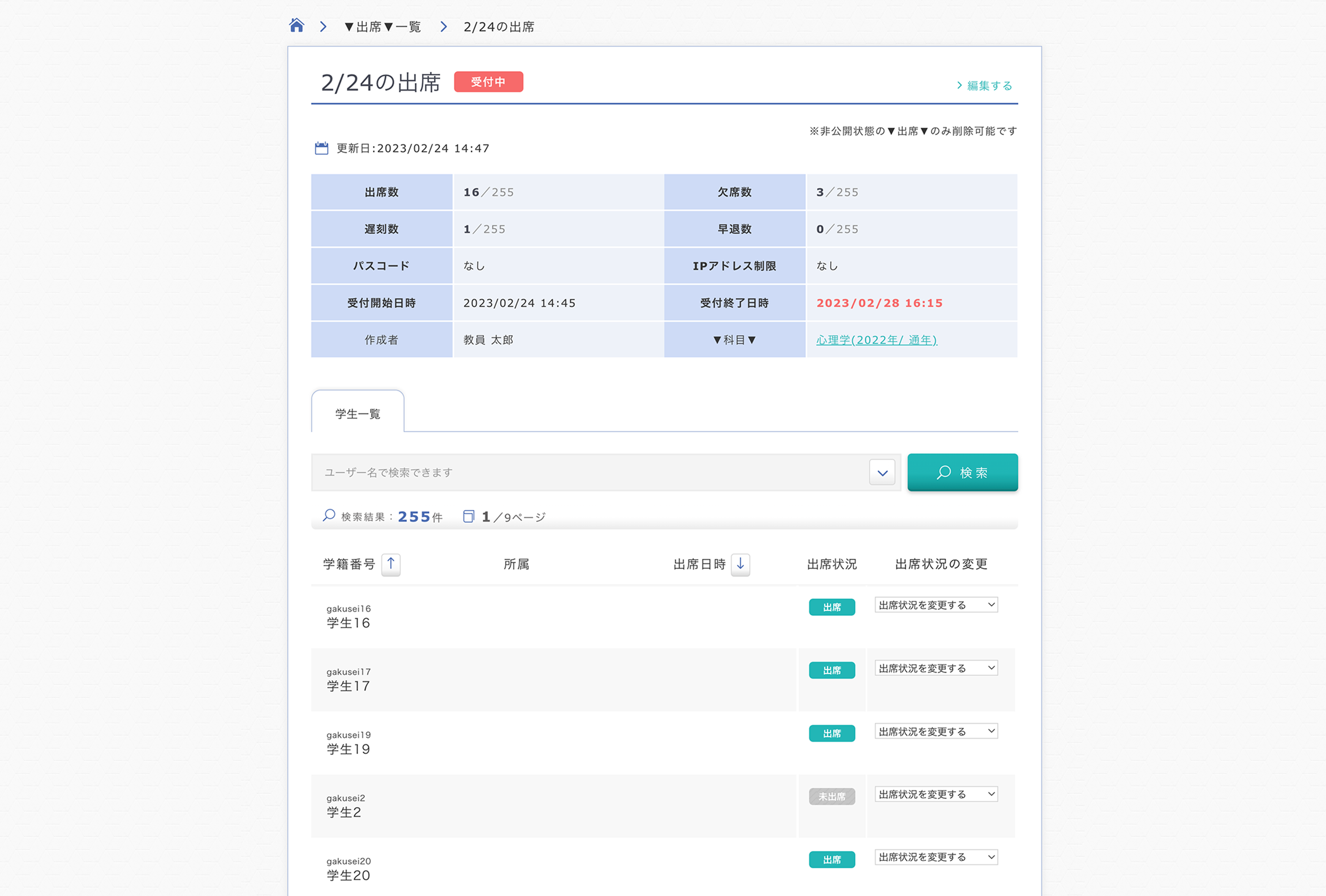Screen dimensions: 1326x896
Task: Open attendance change dropdown for 学生16
Action: (936, 604)
